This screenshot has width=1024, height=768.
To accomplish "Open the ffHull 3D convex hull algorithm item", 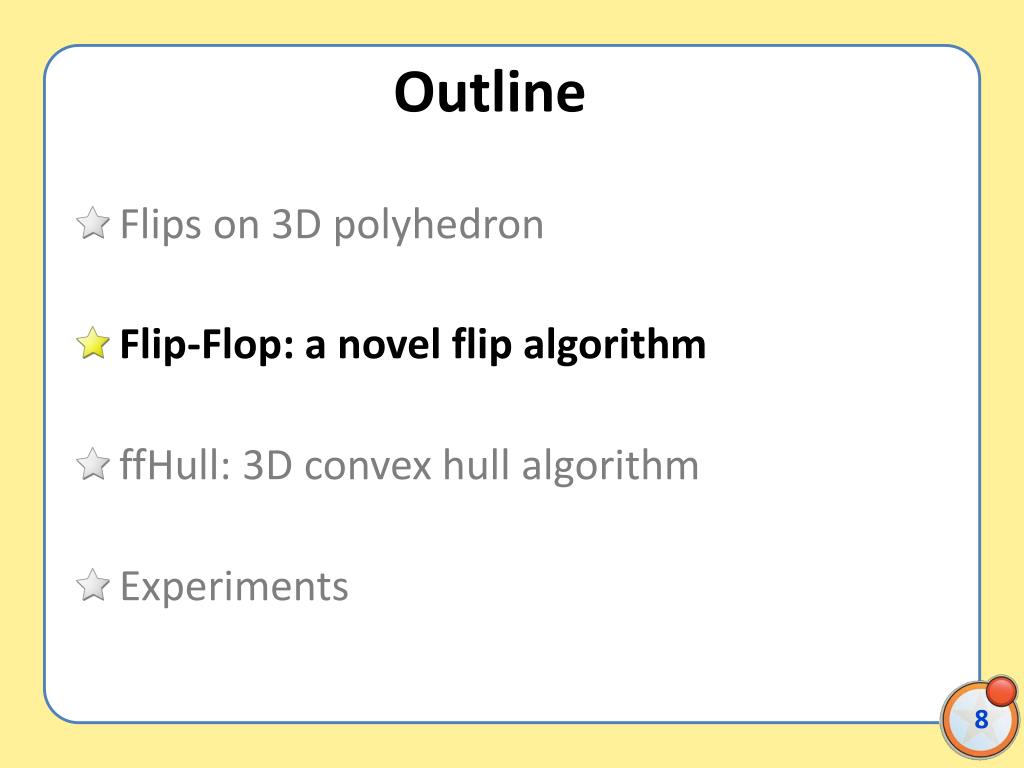I will (409, 466).
